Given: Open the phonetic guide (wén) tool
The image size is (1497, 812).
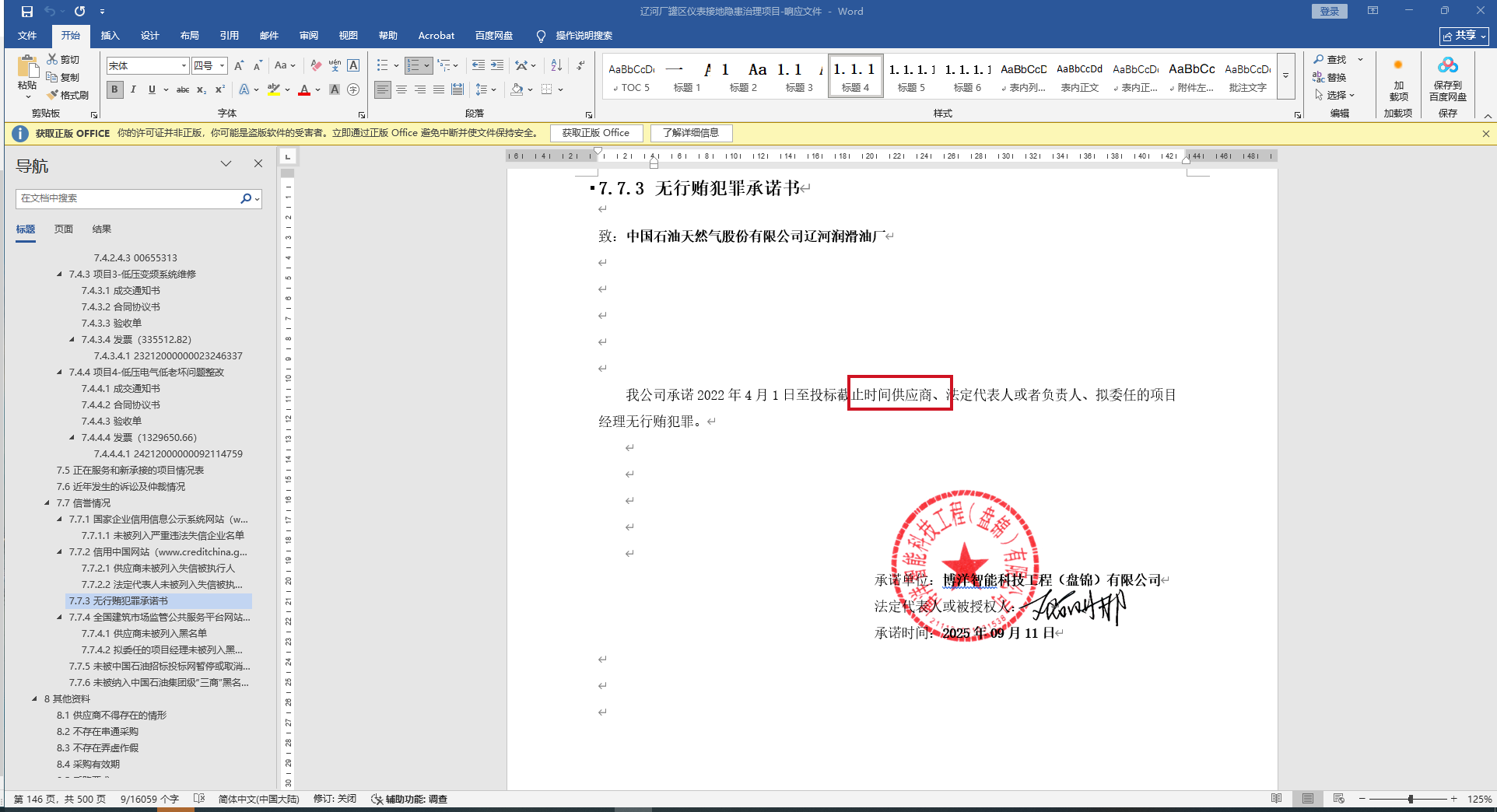Looking at the screenshot, I should [x=335, y=66].
